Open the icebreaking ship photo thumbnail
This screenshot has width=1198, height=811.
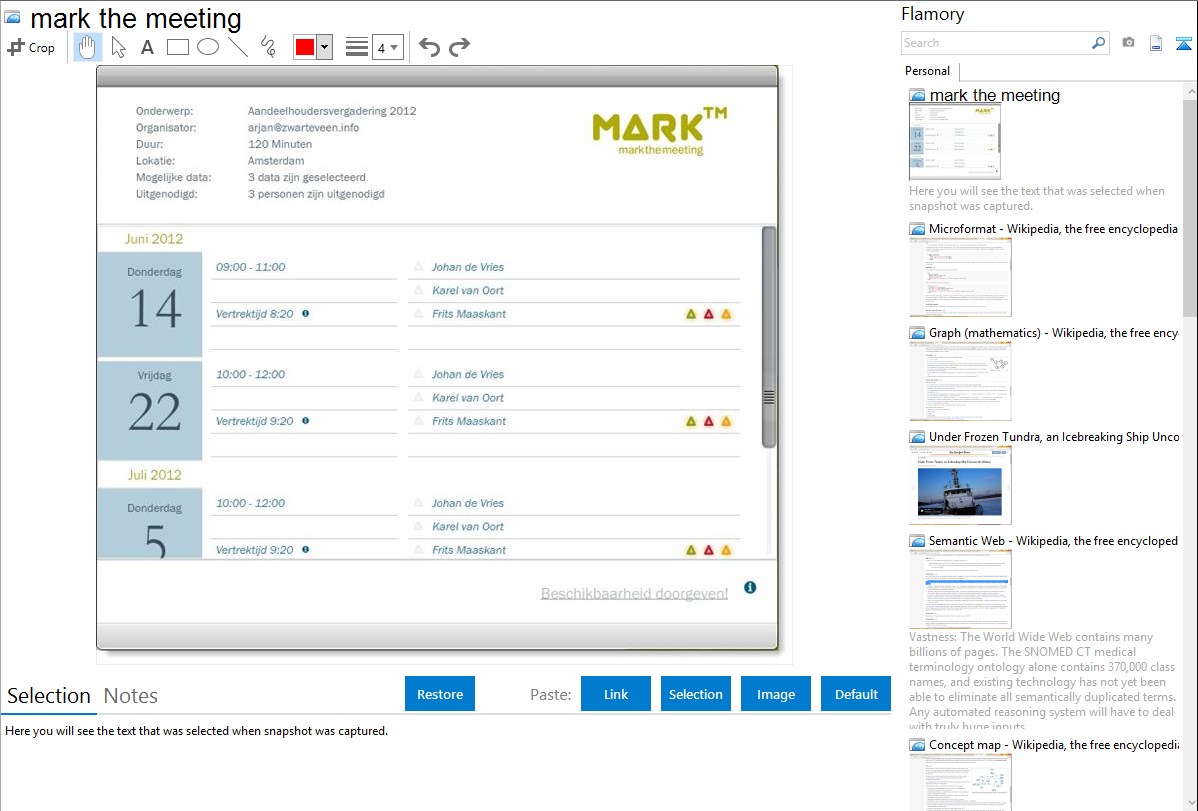click(x=960, y=485)
